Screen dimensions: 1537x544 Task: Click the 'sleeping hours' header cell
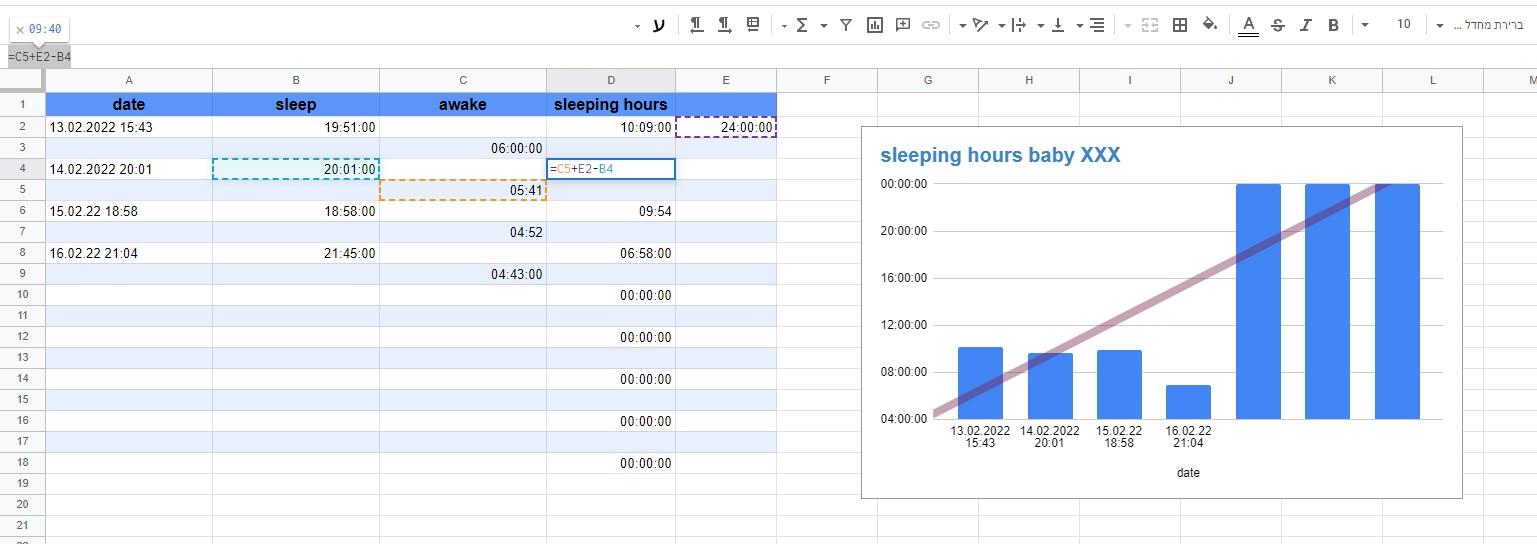coord(611,104)
